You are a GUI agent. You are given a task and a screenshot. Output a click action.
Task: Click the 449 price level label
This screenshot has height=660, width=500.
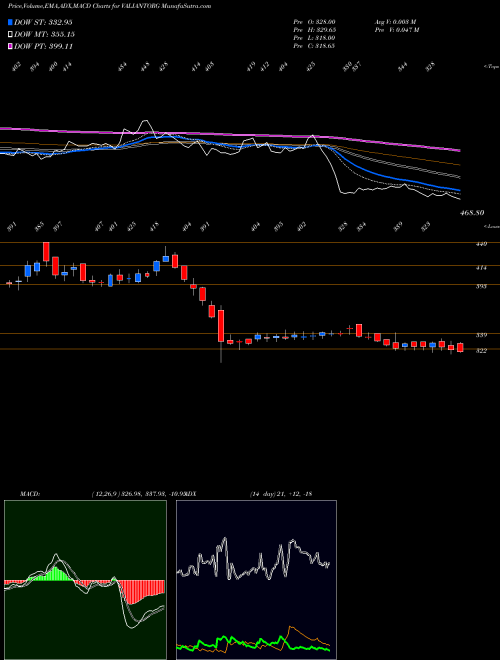click(481, 244)
